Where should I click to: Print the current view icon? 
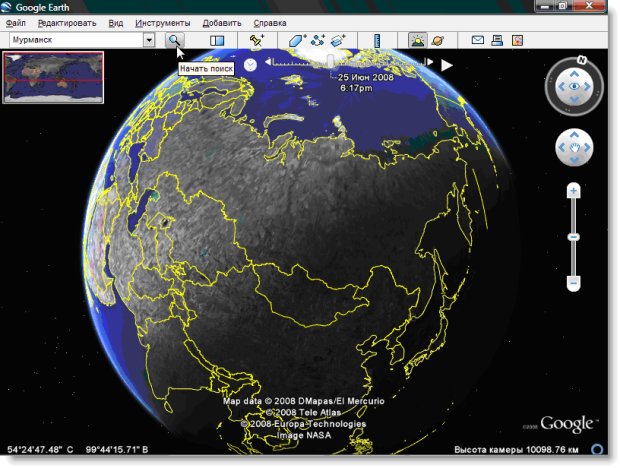[x=497, y=40]
